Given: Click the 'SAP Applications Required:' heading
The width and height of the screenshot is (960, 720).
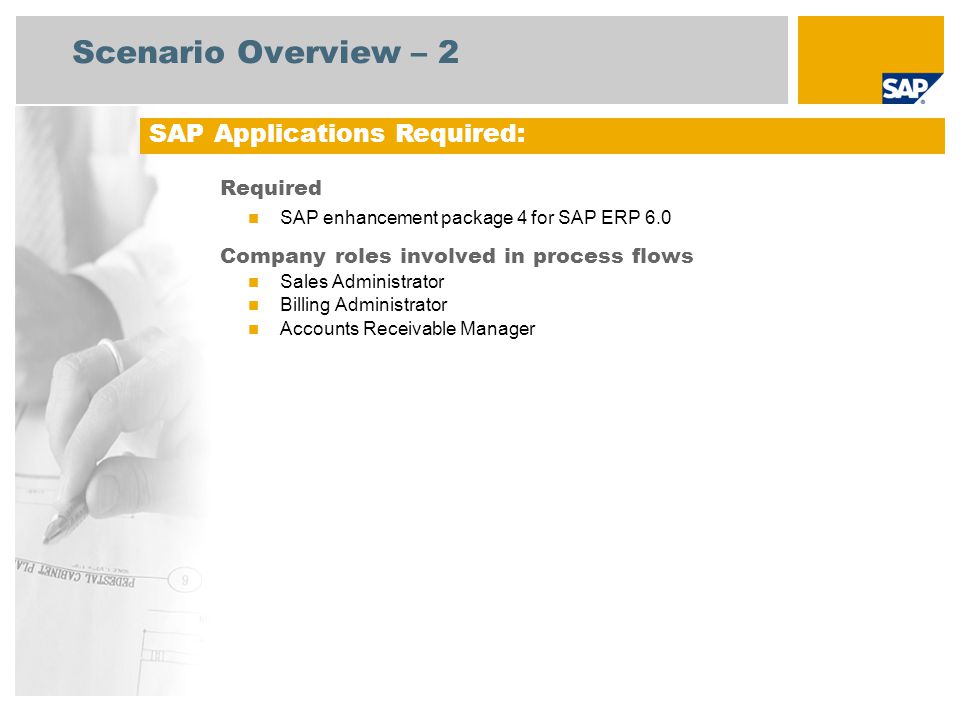Looking at the screenshot, I should [x=337, y=133].
